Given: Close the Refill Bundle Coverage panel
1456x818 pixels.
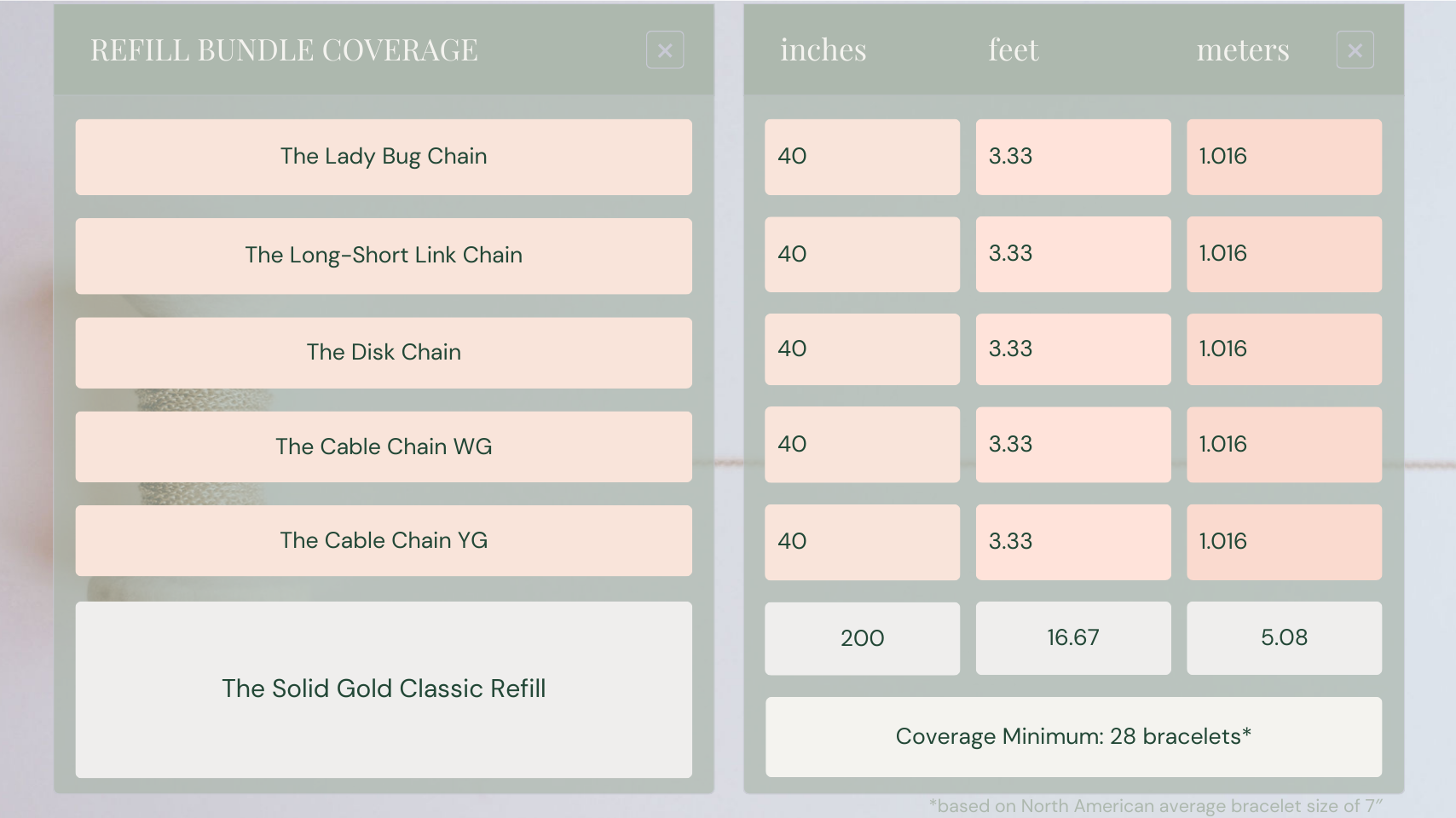Looking at the screenshot, I should (665, 50).
